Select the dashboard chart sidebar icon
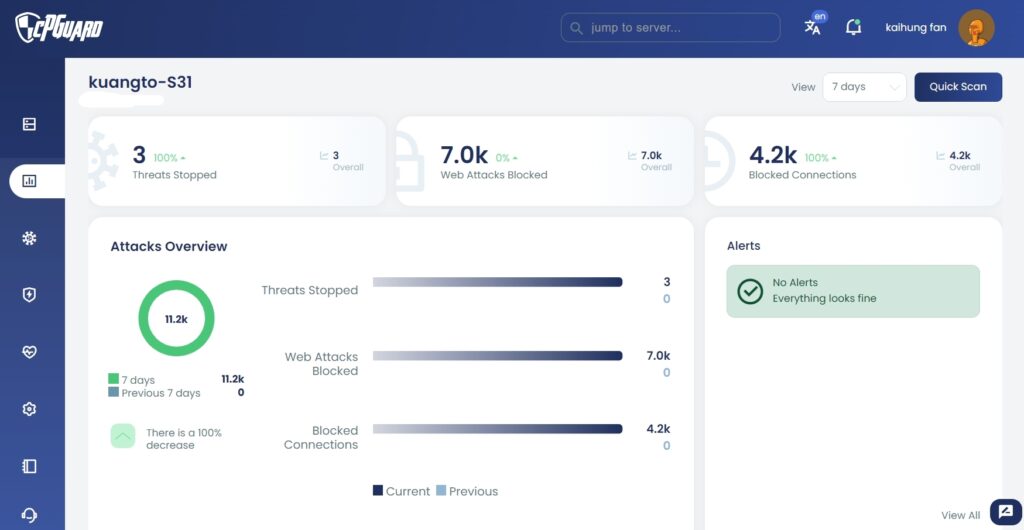The width and height of the screenshot is (1024, 530). coord(29,181)
